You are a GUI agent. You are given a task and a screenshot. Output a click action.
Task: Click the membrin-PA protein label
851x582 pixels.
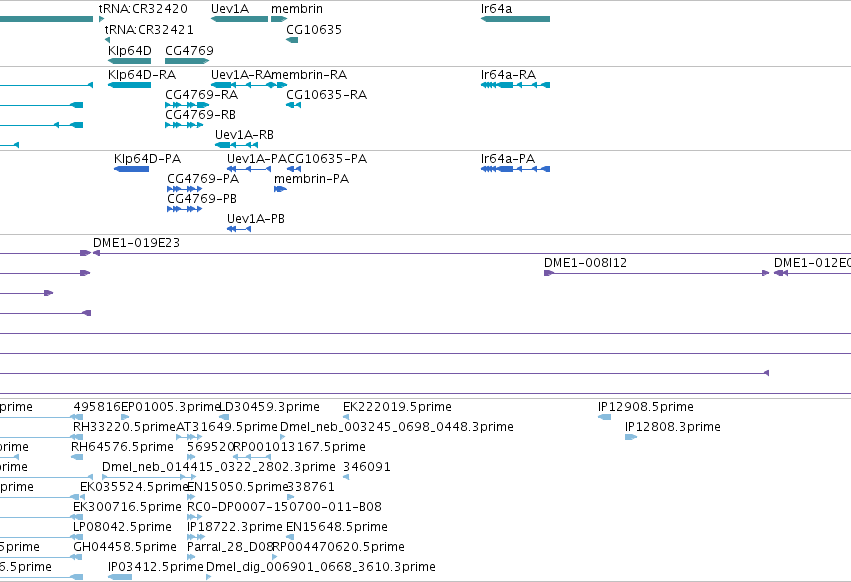tap(312, 179)
